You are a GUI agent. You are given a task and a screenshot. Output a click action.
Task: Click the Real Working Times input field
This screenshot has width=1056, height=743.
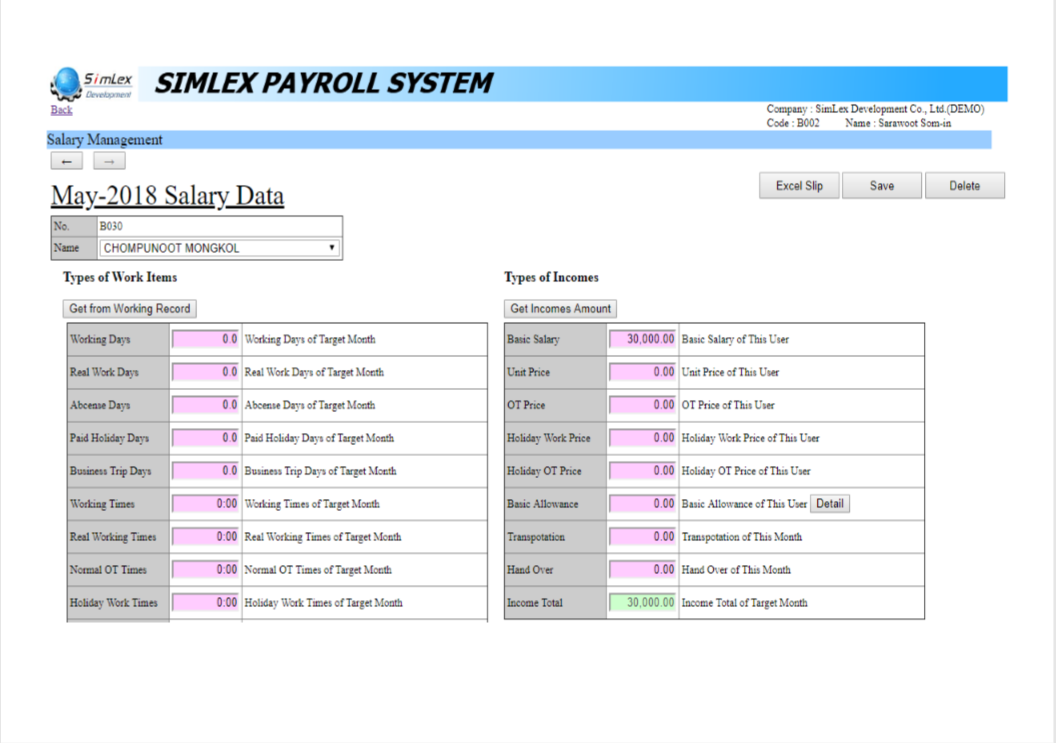205,537
